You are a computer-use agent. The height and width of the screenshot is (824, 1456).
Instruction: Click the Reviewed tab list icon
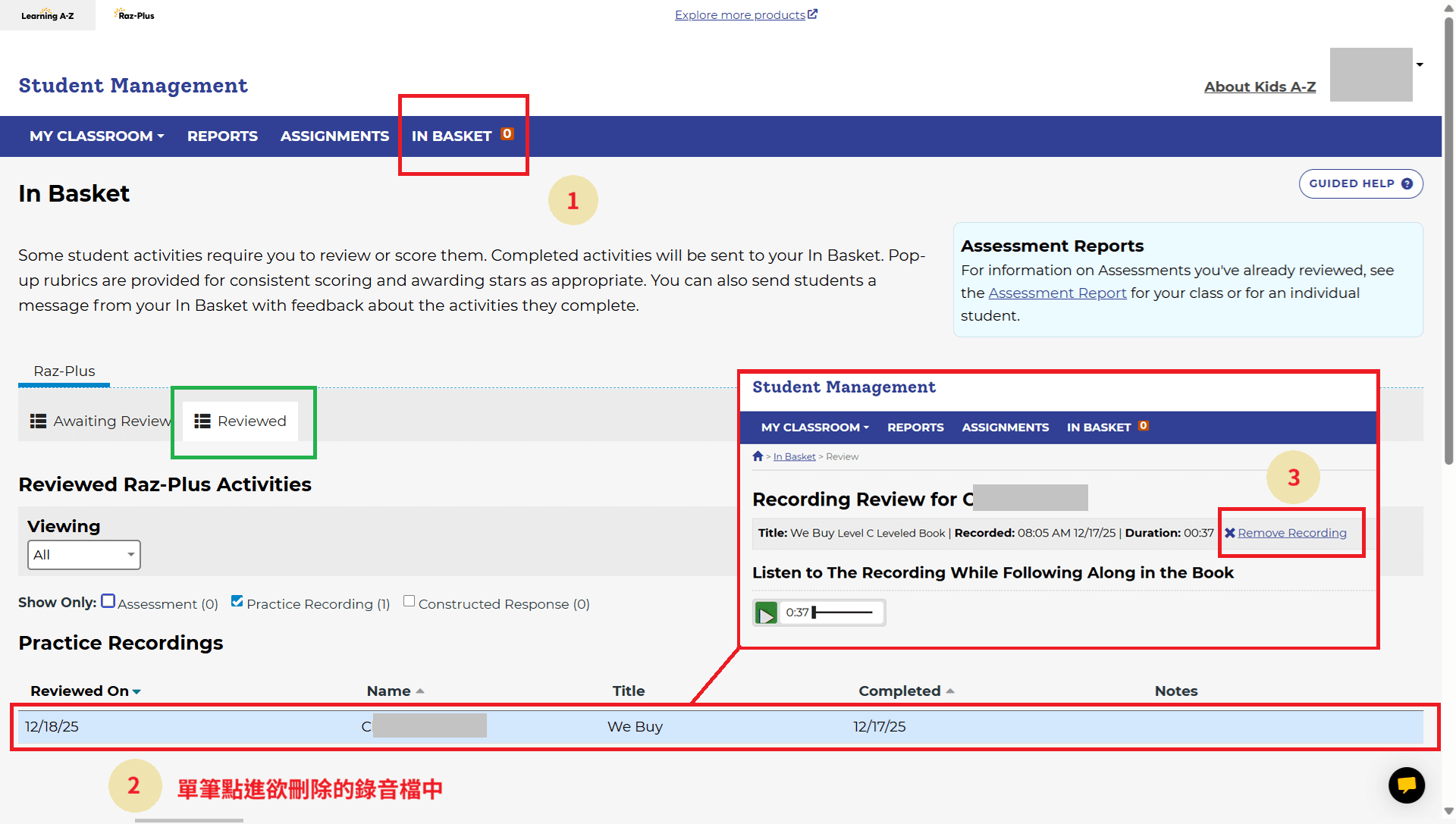pos(202,421)
